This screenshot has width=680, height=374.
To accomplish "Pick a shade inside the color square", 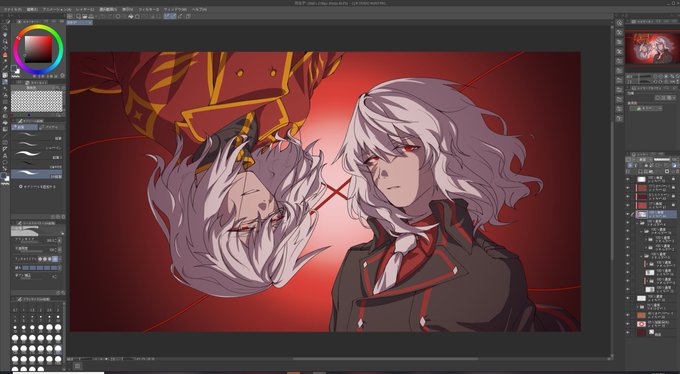I will click(x=38, y=49).
